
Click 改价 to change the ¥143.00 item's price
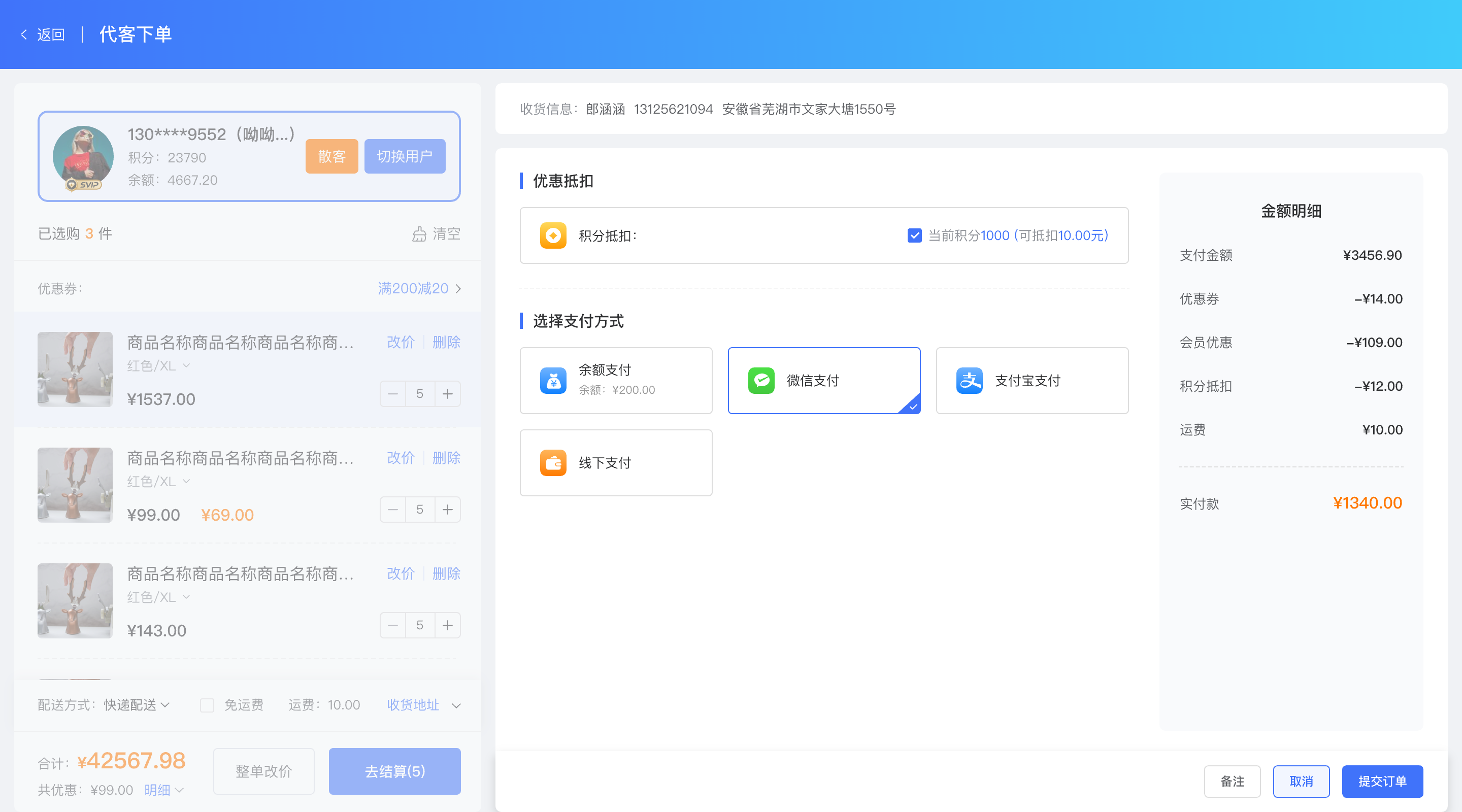click(401, 573)
